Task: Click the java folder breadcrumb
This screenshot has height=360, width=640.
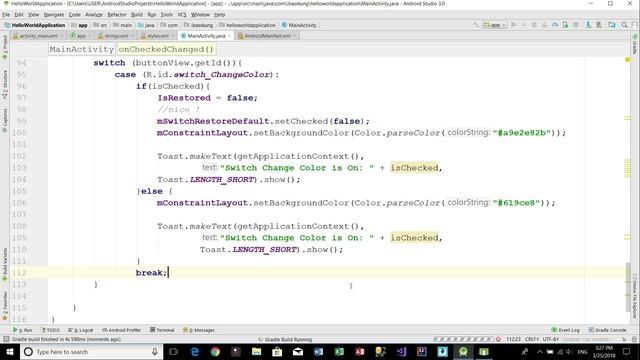Action: click(147, 25)
